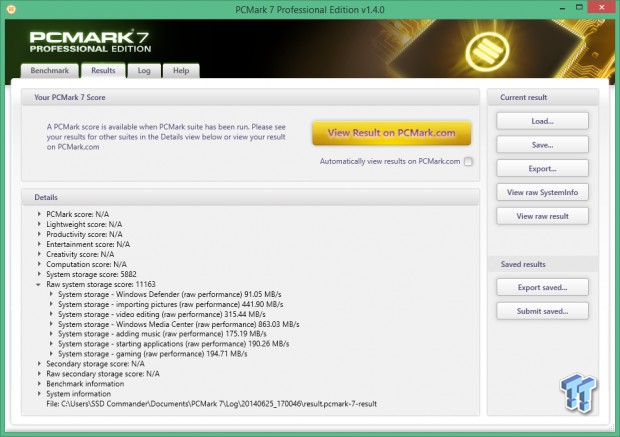Select 'Creativity score: N/A' row text
This screenshot has height=437, width=620.
[x=80, y=254]
